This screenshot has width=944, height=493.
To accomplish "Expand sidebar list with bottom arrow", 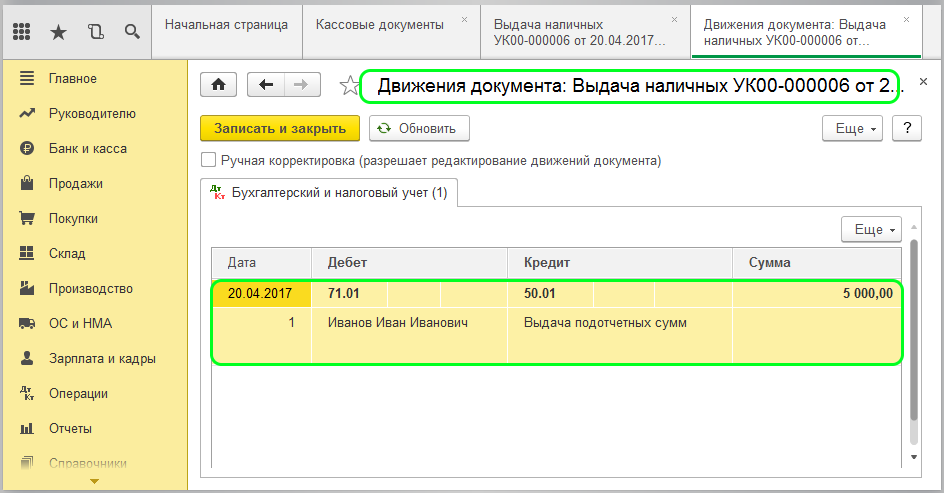I will click(94, 481).
